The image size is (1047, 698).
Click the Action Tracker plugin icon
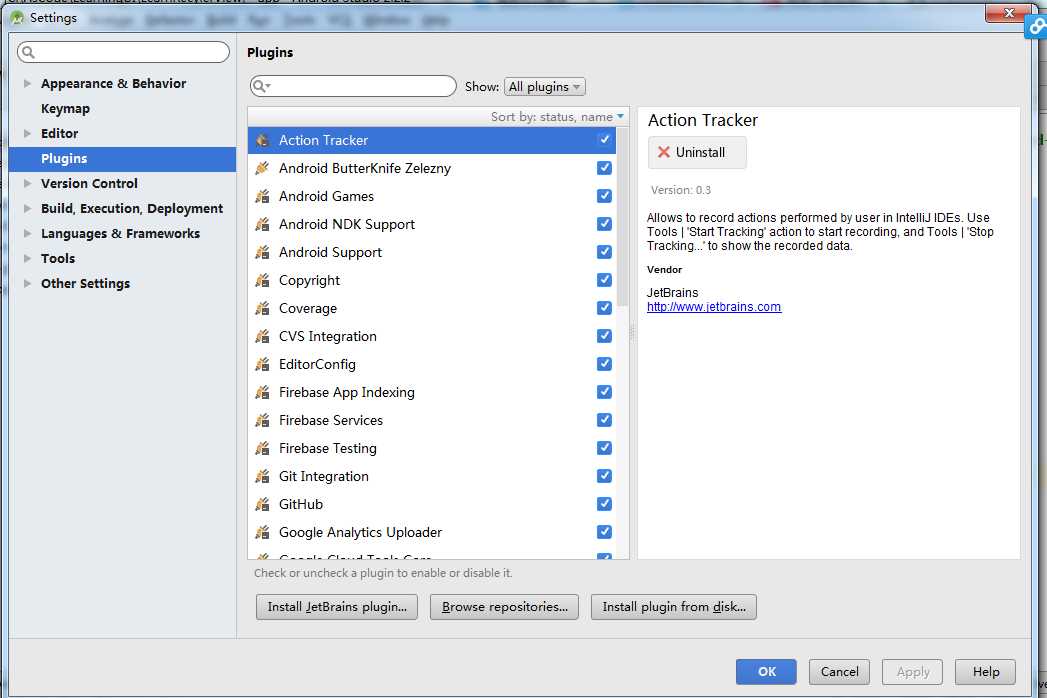(x=262, y=140)
